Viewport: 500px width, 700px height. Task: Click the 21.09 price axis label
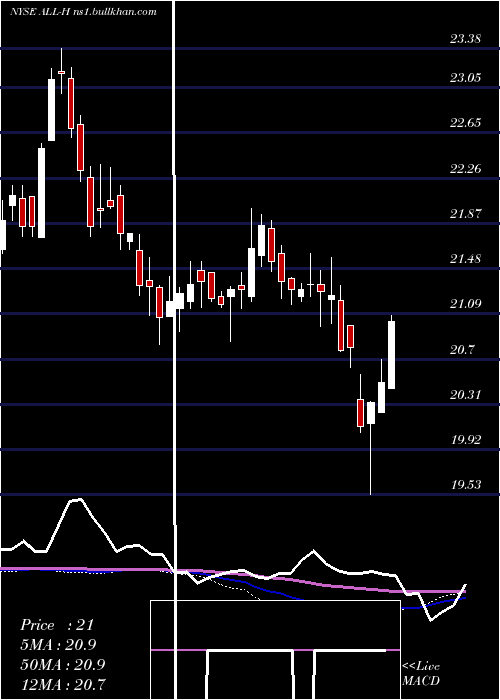pos(466,304)
